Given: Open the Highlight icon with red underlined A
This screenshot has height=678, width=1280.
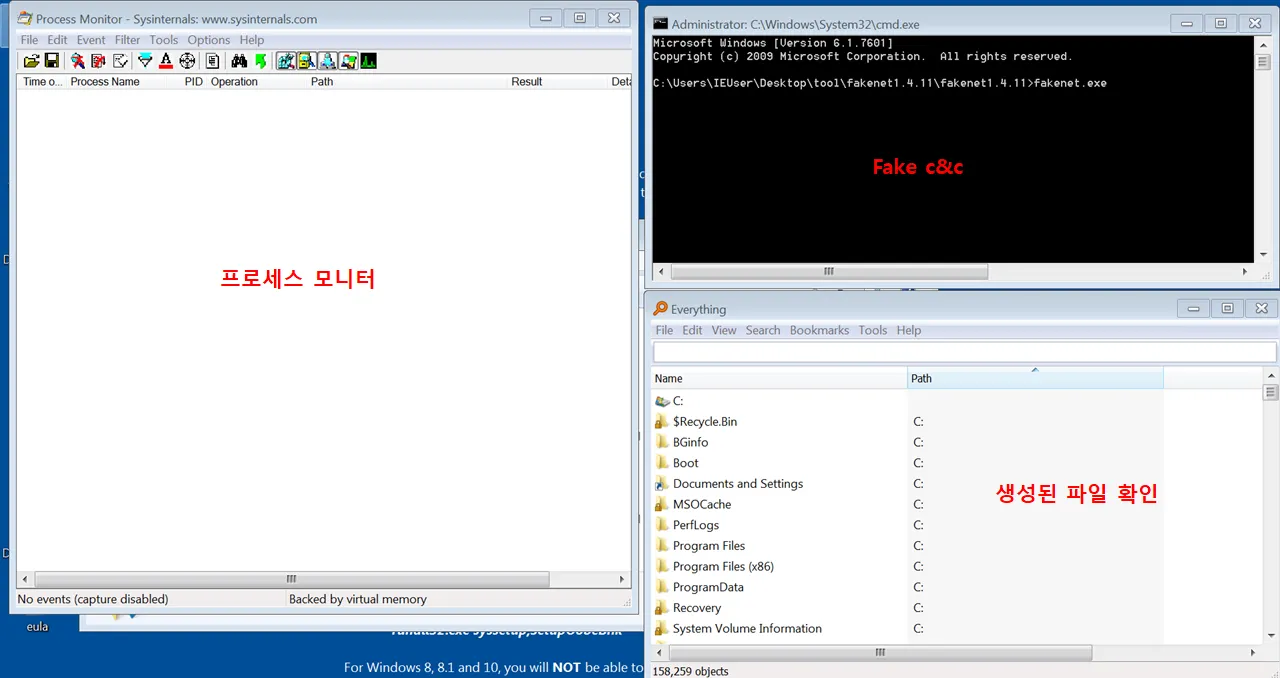Looking at the screenshot, I should point(166,61).
